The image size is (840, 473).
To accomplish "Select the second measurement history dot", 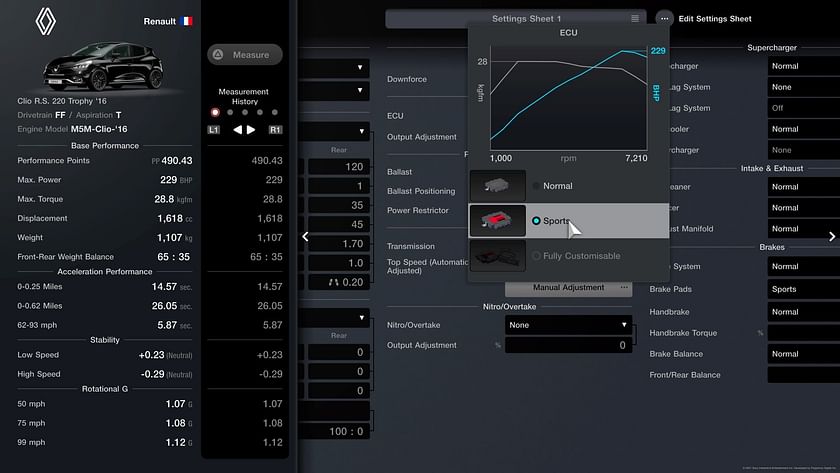I will [230, 112].
